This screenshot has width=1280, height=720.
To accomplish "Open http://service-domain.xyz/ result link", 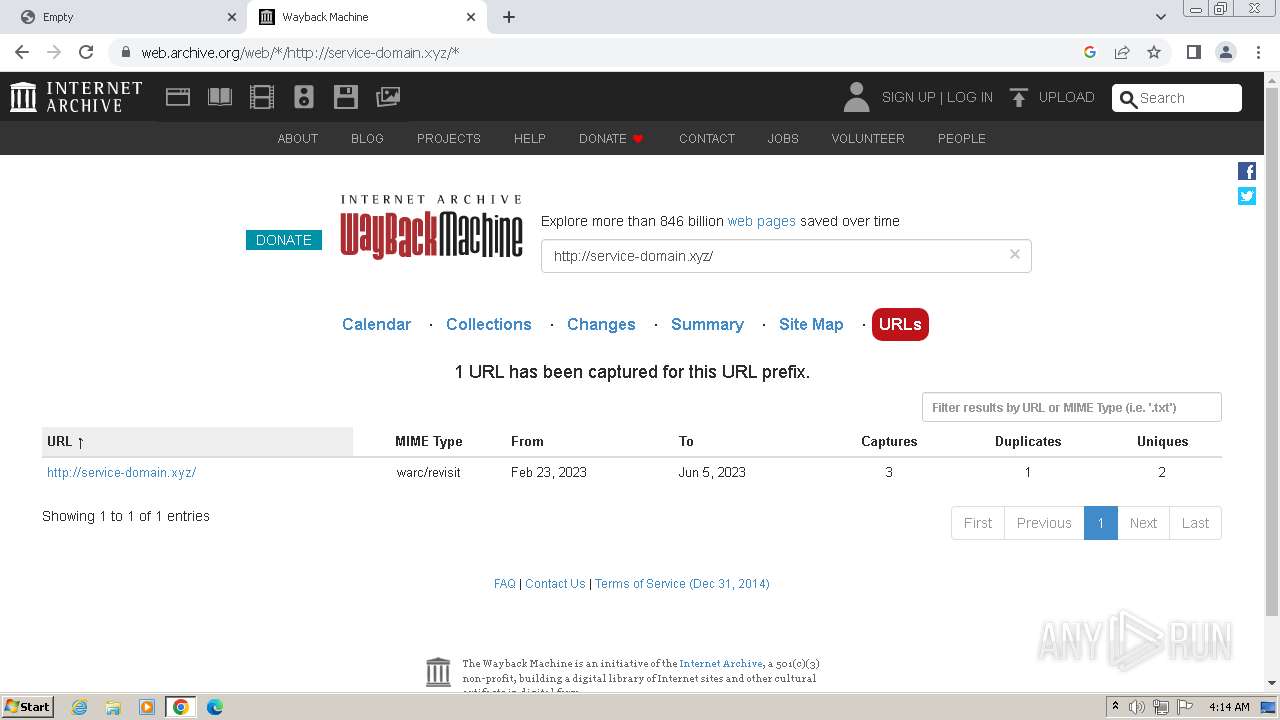I will 121,472.
